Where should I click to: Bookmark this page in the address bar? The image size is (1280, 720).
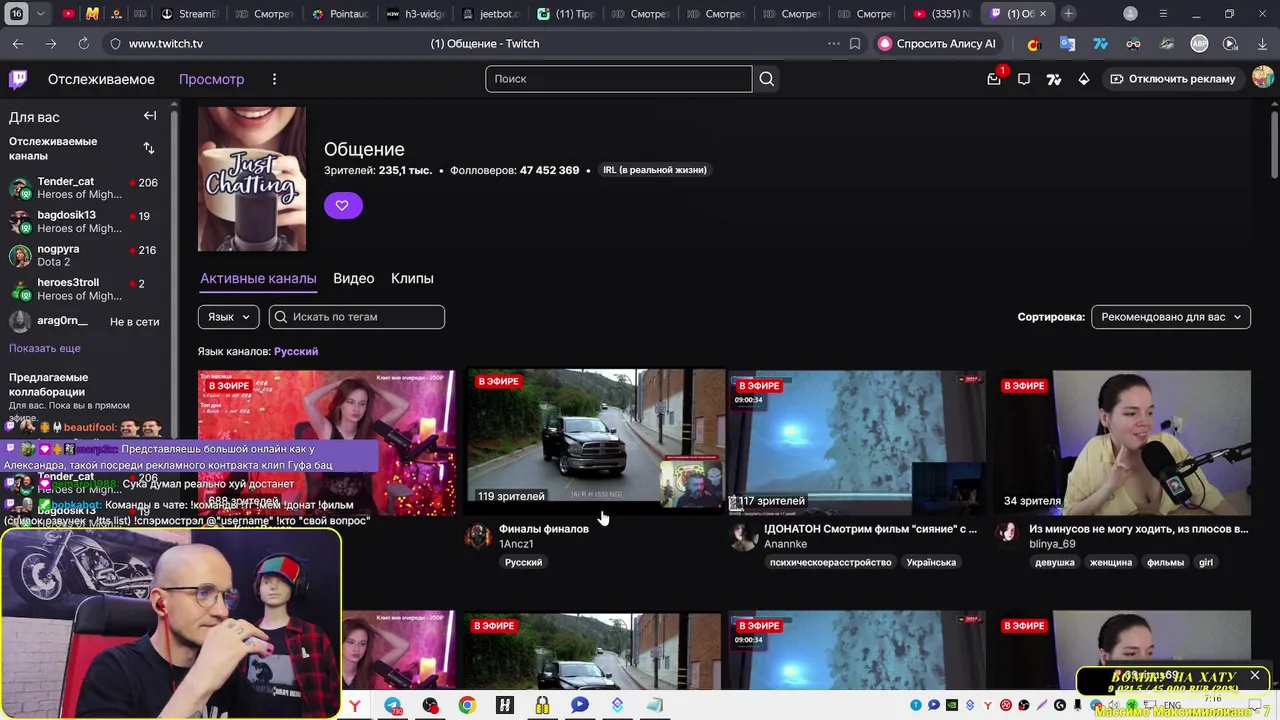(x=855, y=44)
